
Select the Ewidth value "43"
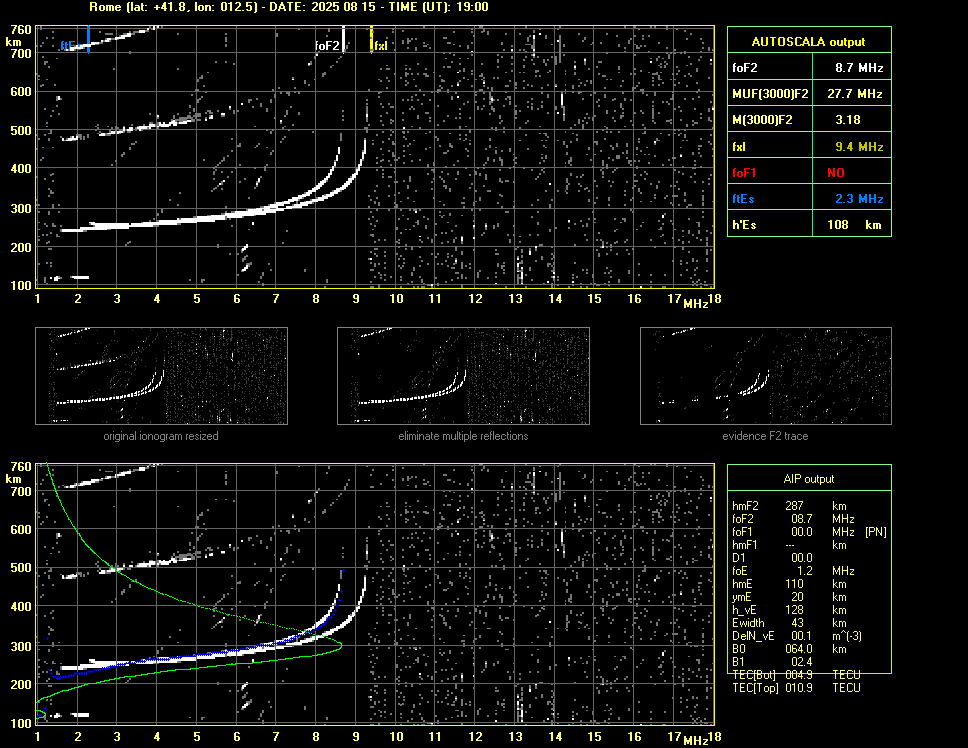click(797, 623)
